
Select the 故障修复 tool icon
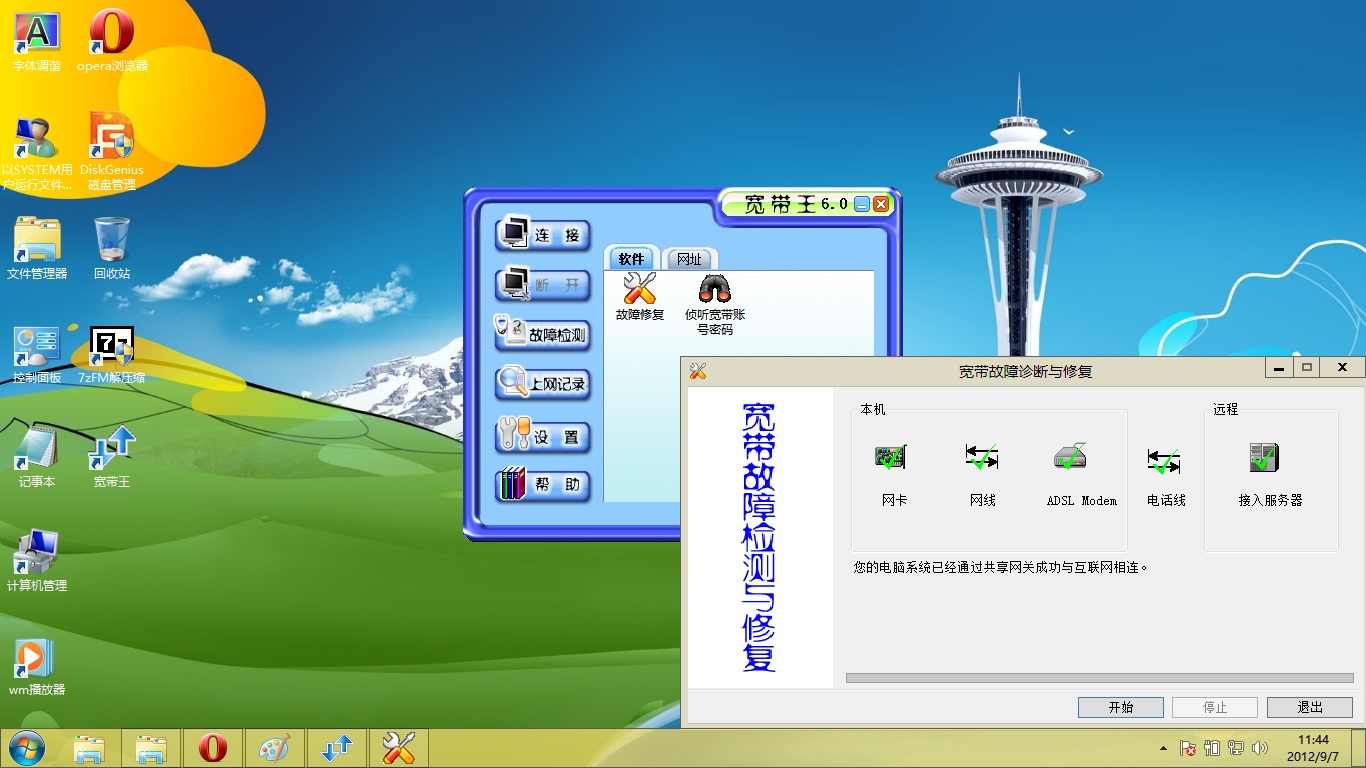pyautogui.click(x=640, y=297)
